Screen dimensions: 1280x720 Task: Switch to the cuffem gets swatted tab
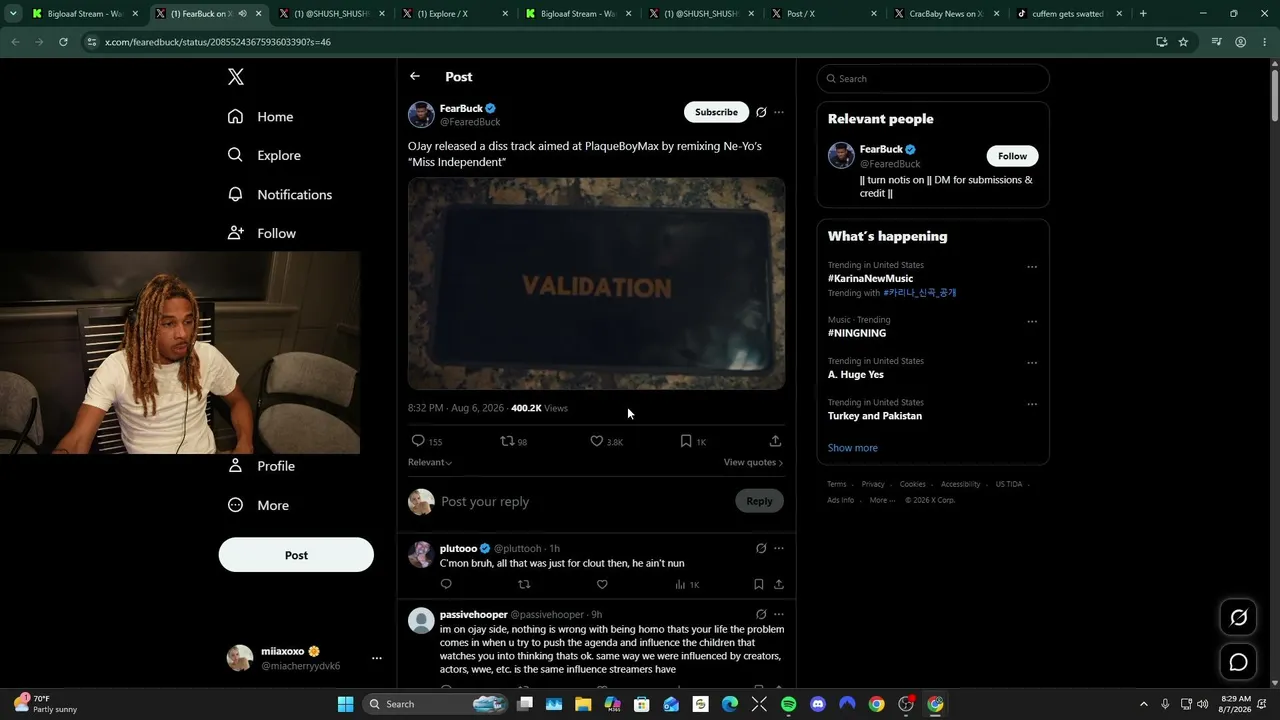pyautogui.click(x=1067, y=14)
